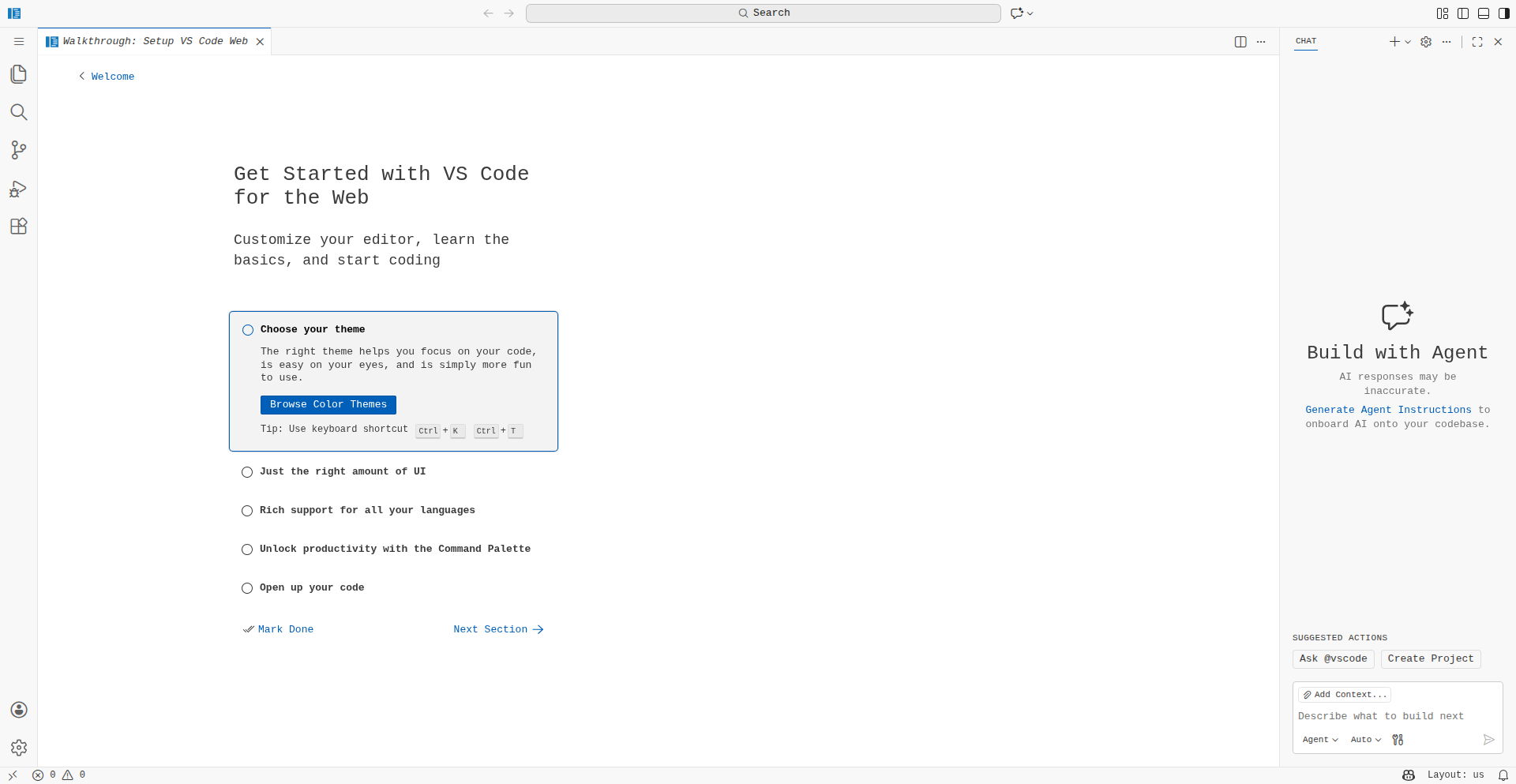Screen dimensions: 1516x784
Task: Open the application hamburger menu
Action: tap(19, 42)
